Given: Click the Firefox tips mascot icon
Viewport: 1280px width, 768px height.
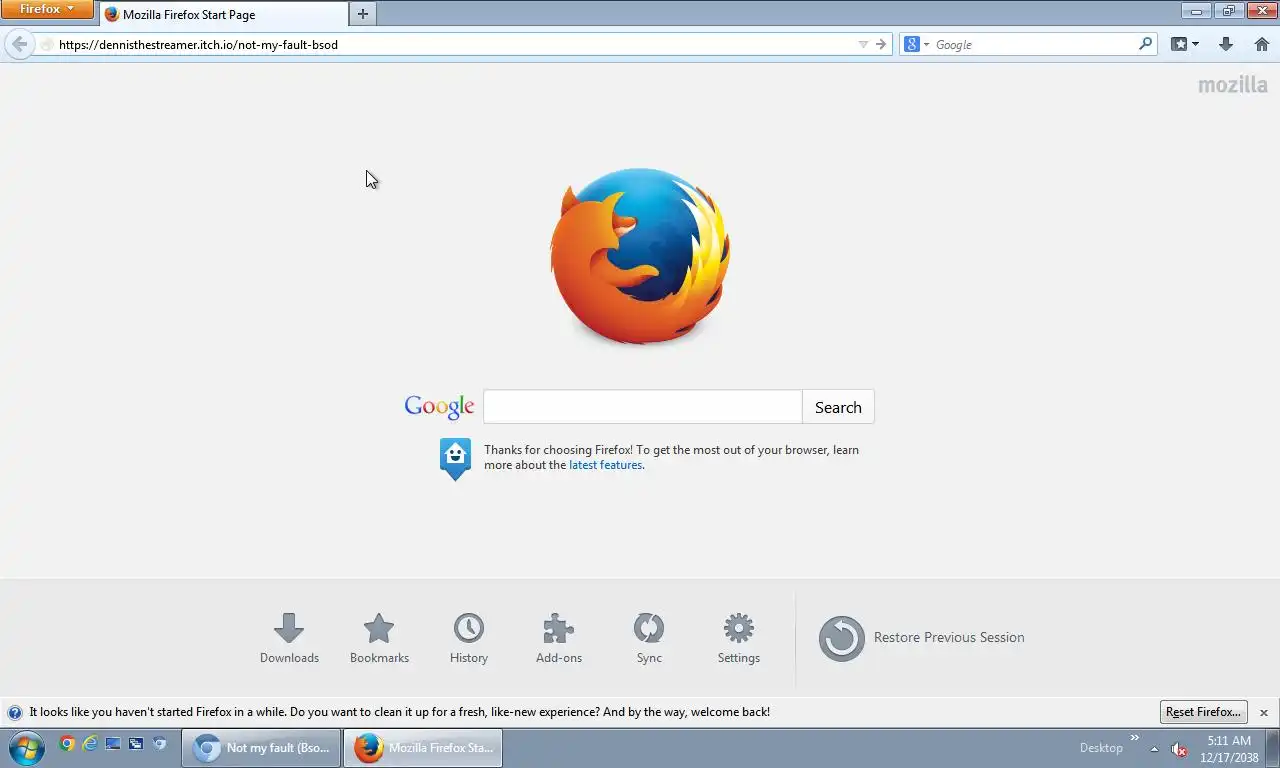Looking at the screenshot, I should pos(455,459).
